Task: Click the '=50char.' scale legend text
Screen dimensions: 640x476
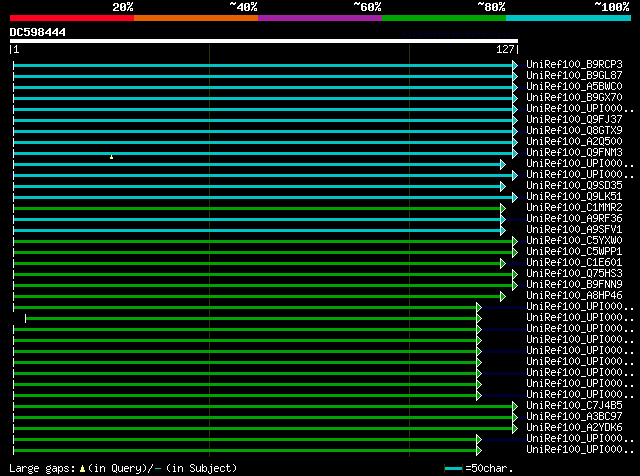Action: (489, 468)
